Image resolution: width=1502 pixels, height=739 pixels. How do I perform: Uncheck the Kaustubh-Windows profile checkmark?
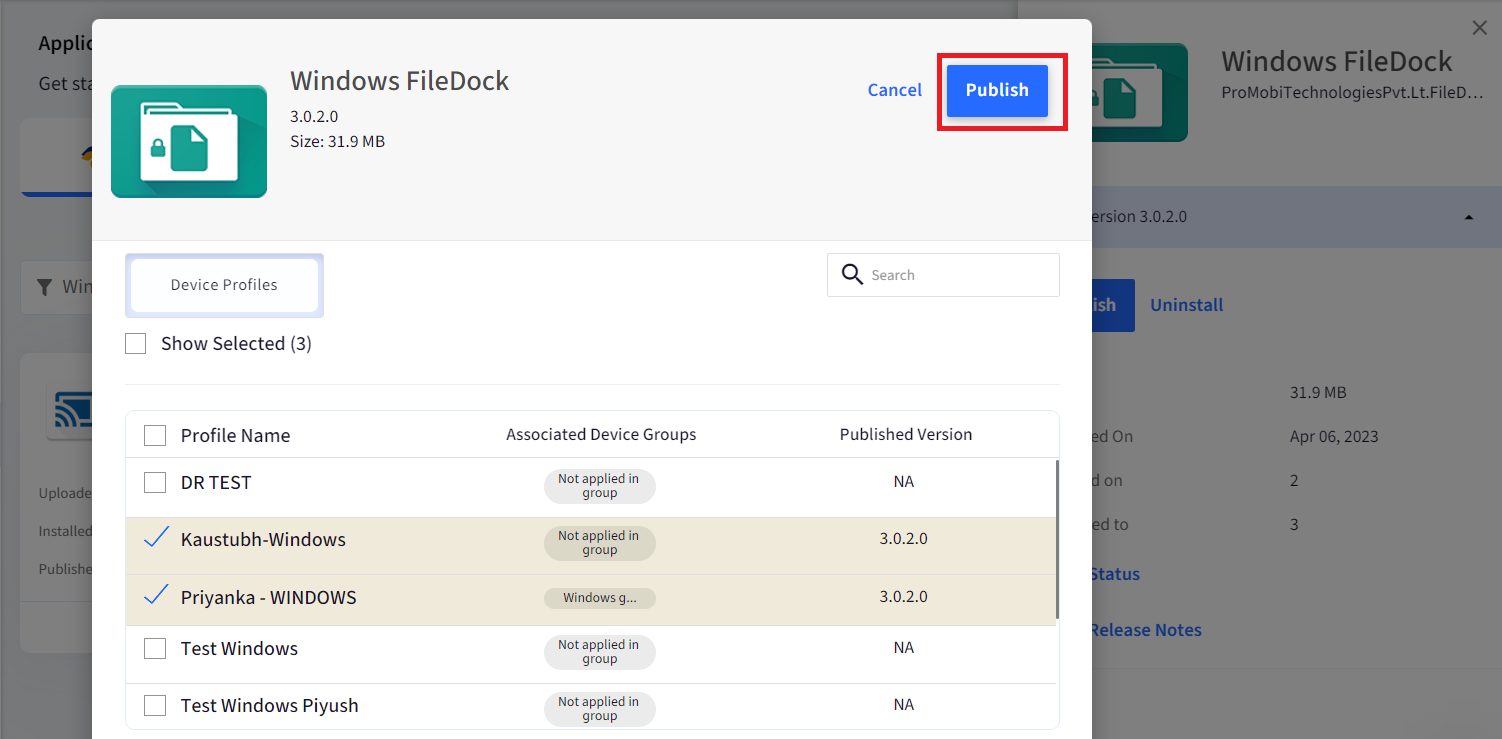[x=155, y=539]
